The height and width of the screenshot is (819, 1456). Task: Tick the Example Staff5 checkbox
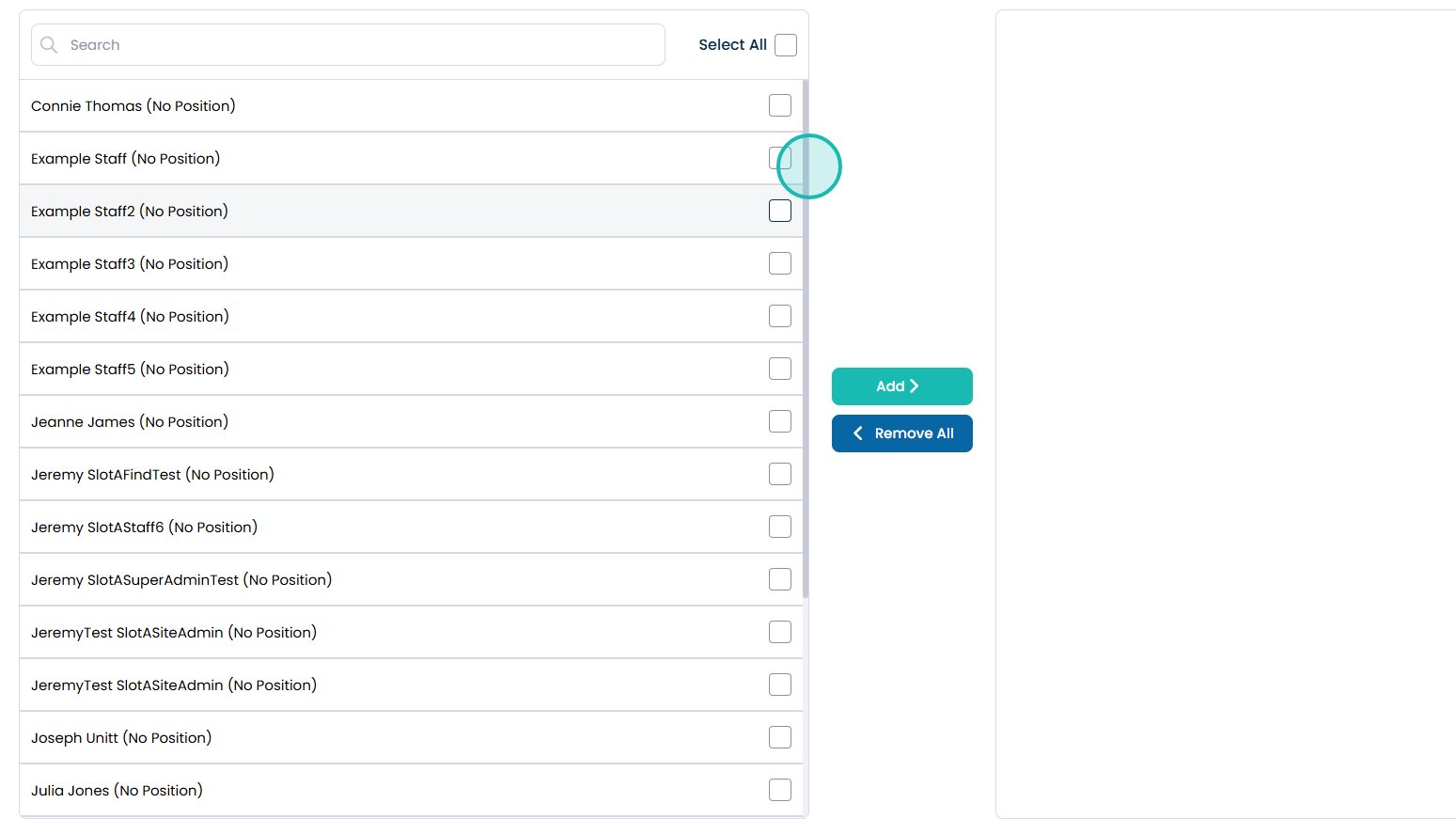click(x=780, y=369)
